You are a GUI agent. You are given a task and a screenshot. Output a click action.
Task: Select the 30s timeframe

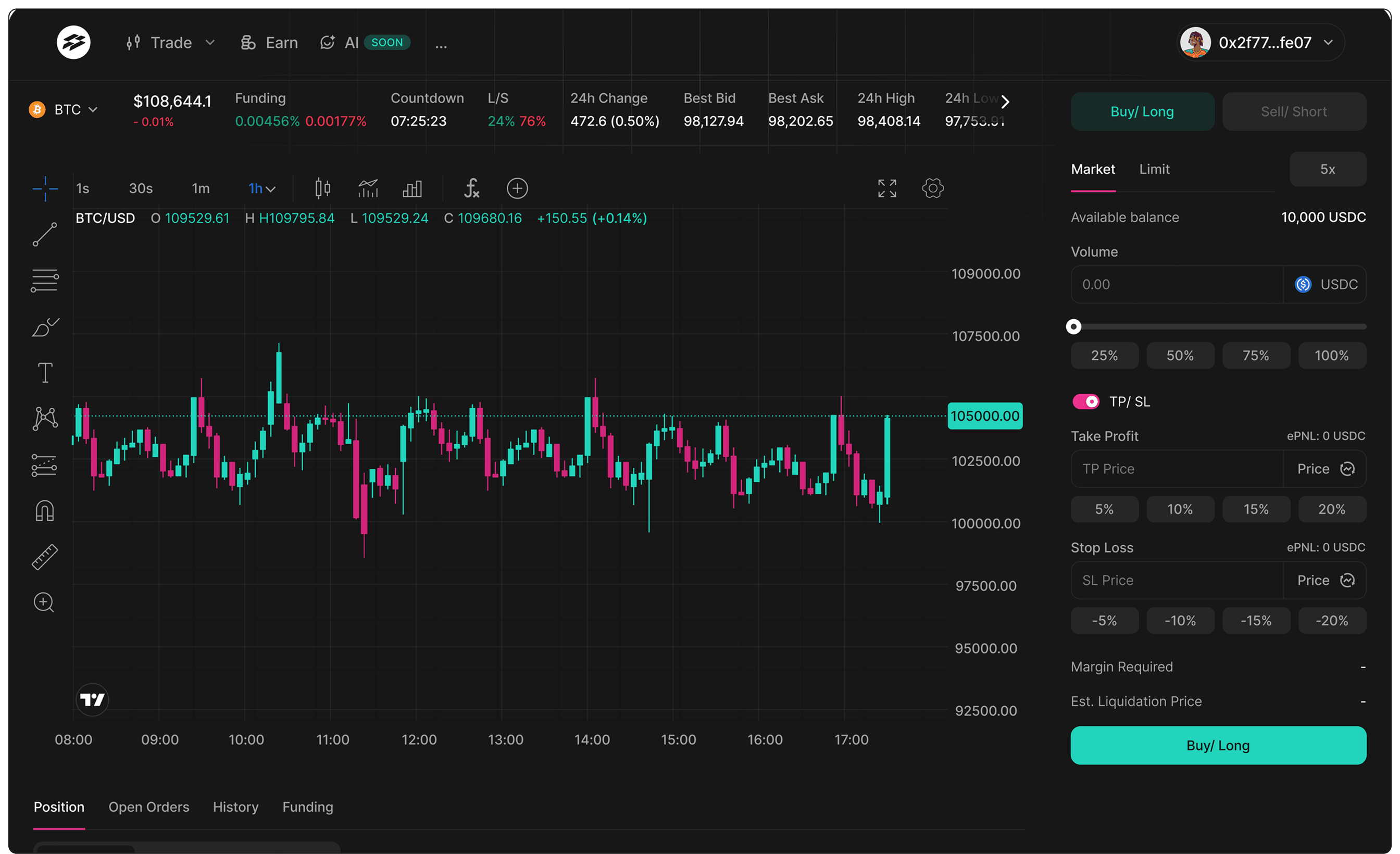[x=140, y=188]
